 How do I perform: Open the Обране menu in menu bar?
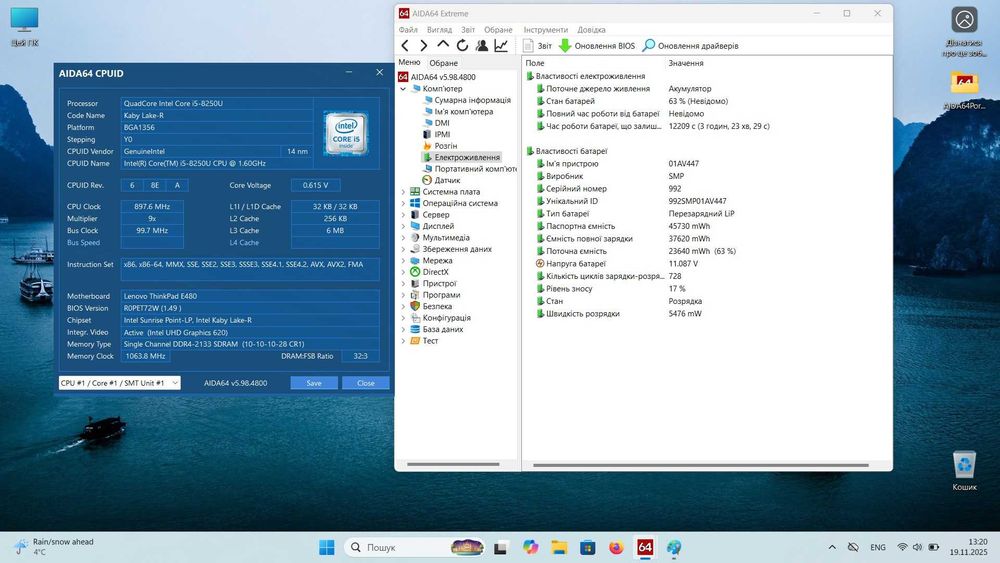[498, 29]
